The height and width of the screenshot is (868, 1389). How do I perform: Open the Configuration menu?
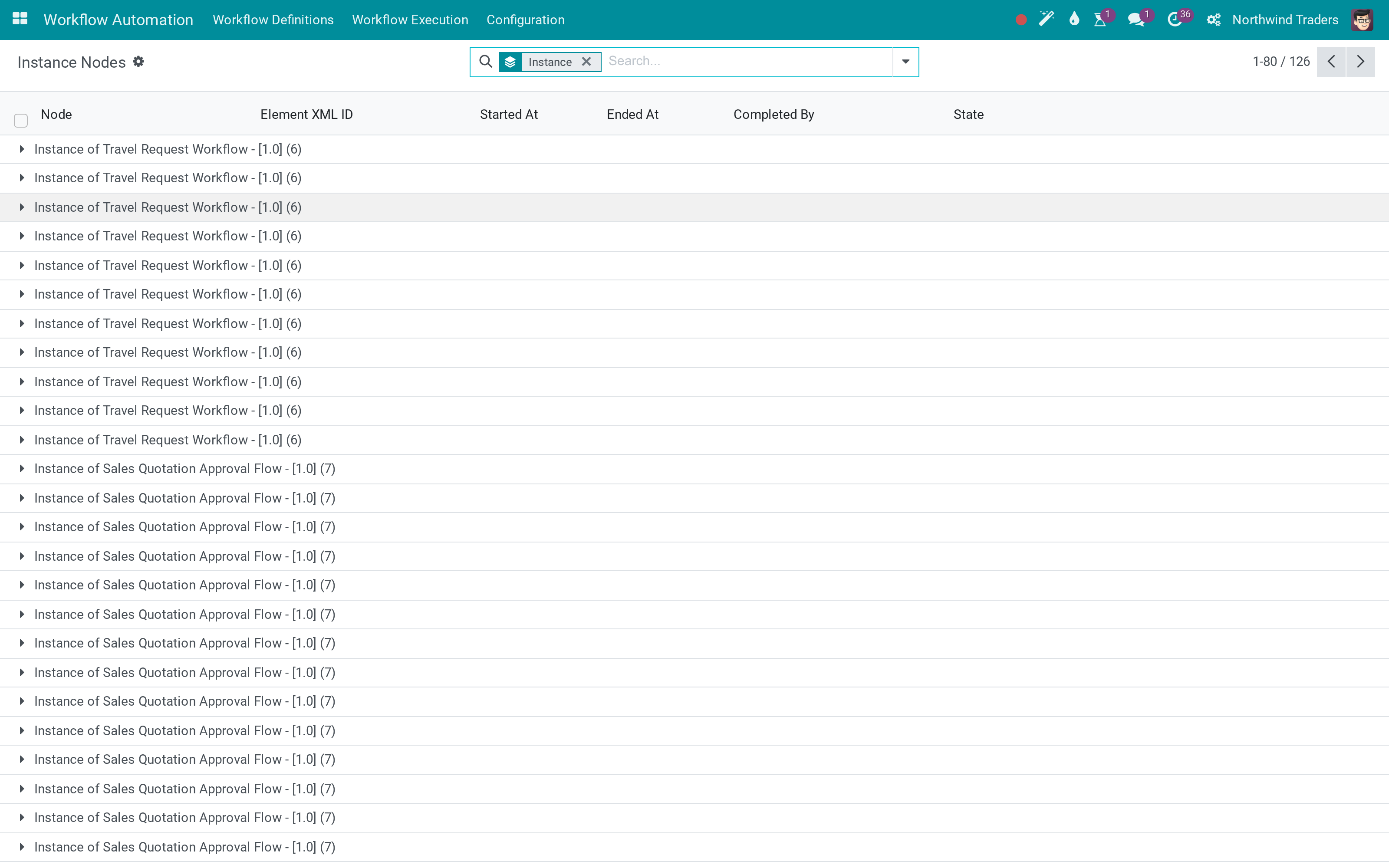point(525,20)
